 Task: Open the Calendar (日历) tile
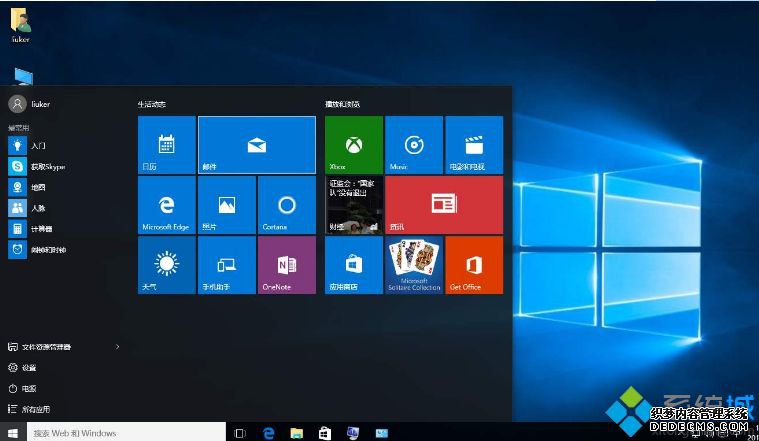tap(167, 144)
